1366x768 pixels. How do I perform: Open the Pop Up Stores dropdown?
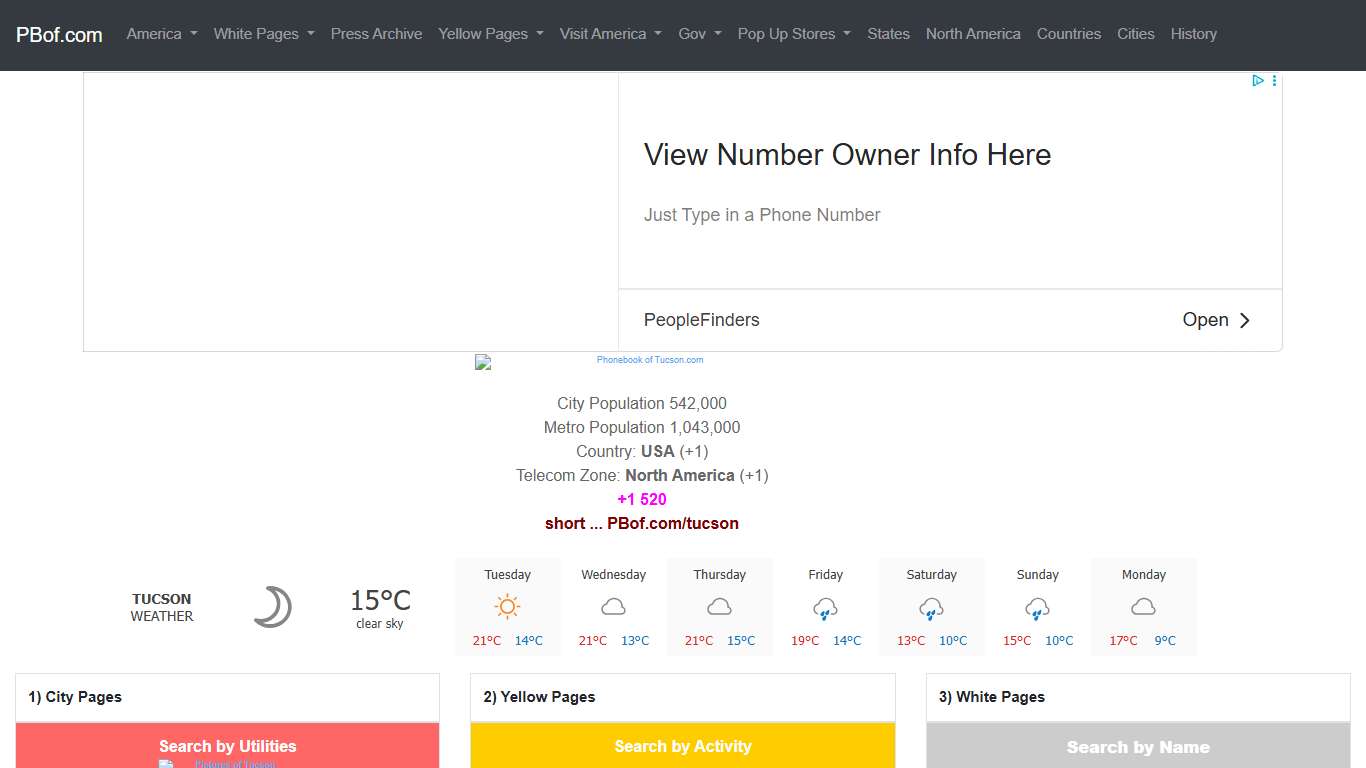coord(793,34)
